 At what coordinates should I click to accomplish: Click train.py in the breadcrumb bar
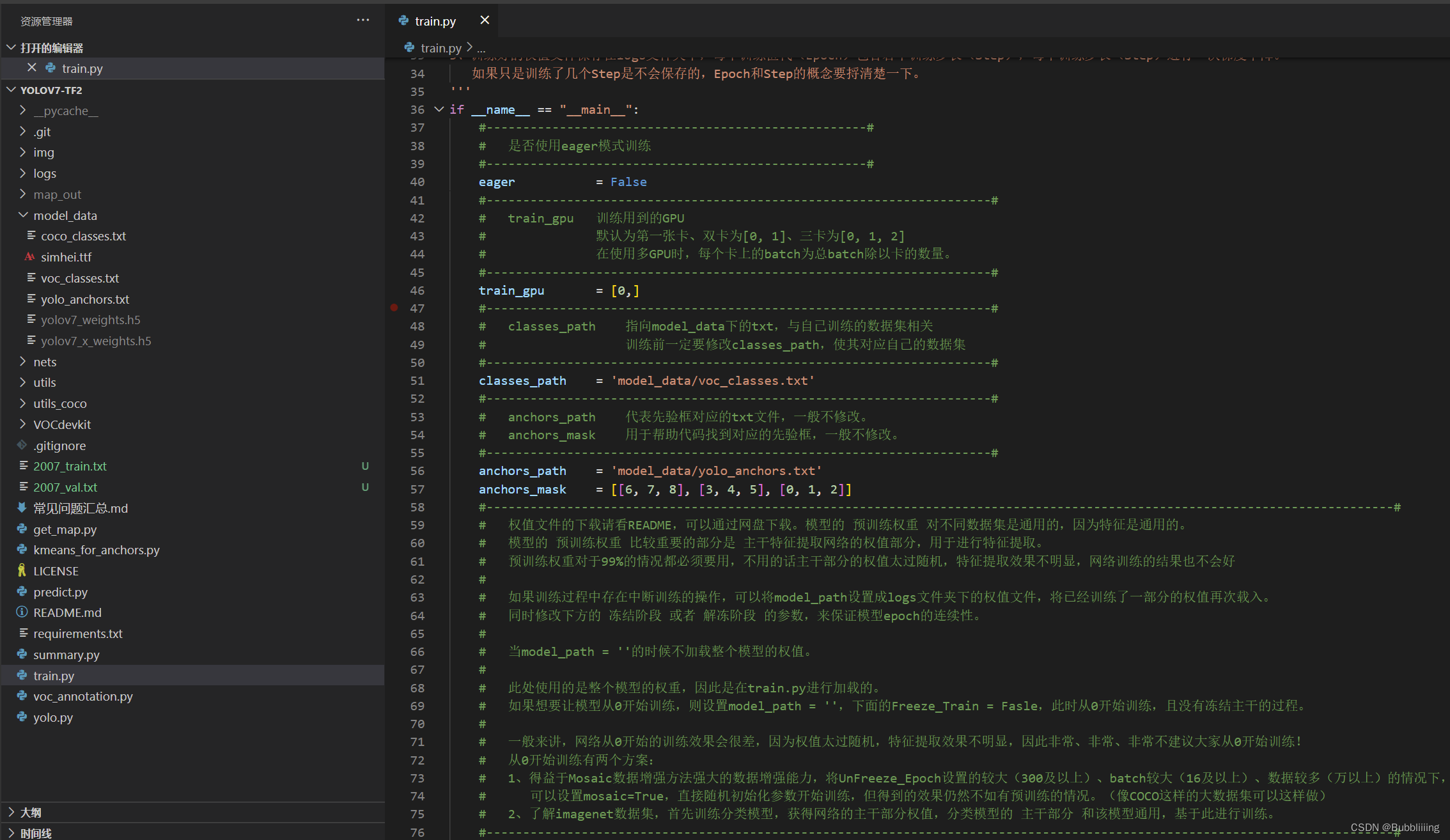coord(440,48)
